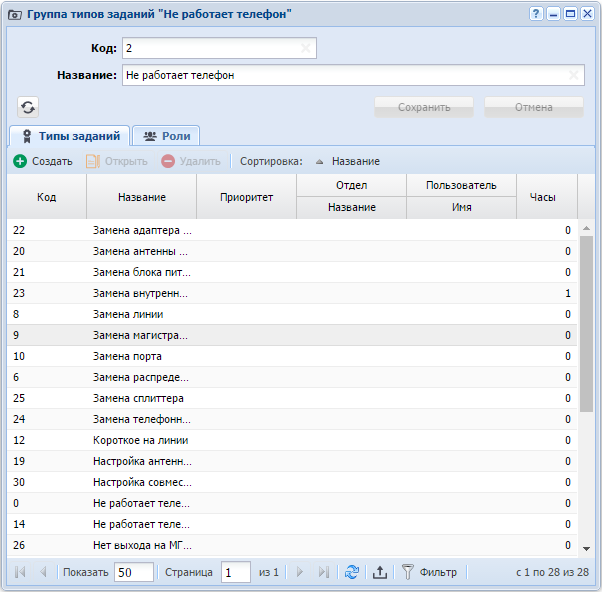This screenshot has height=592, width=602.
Task: Toggle sort direction arrow next to Название
Action: (319, 162)
